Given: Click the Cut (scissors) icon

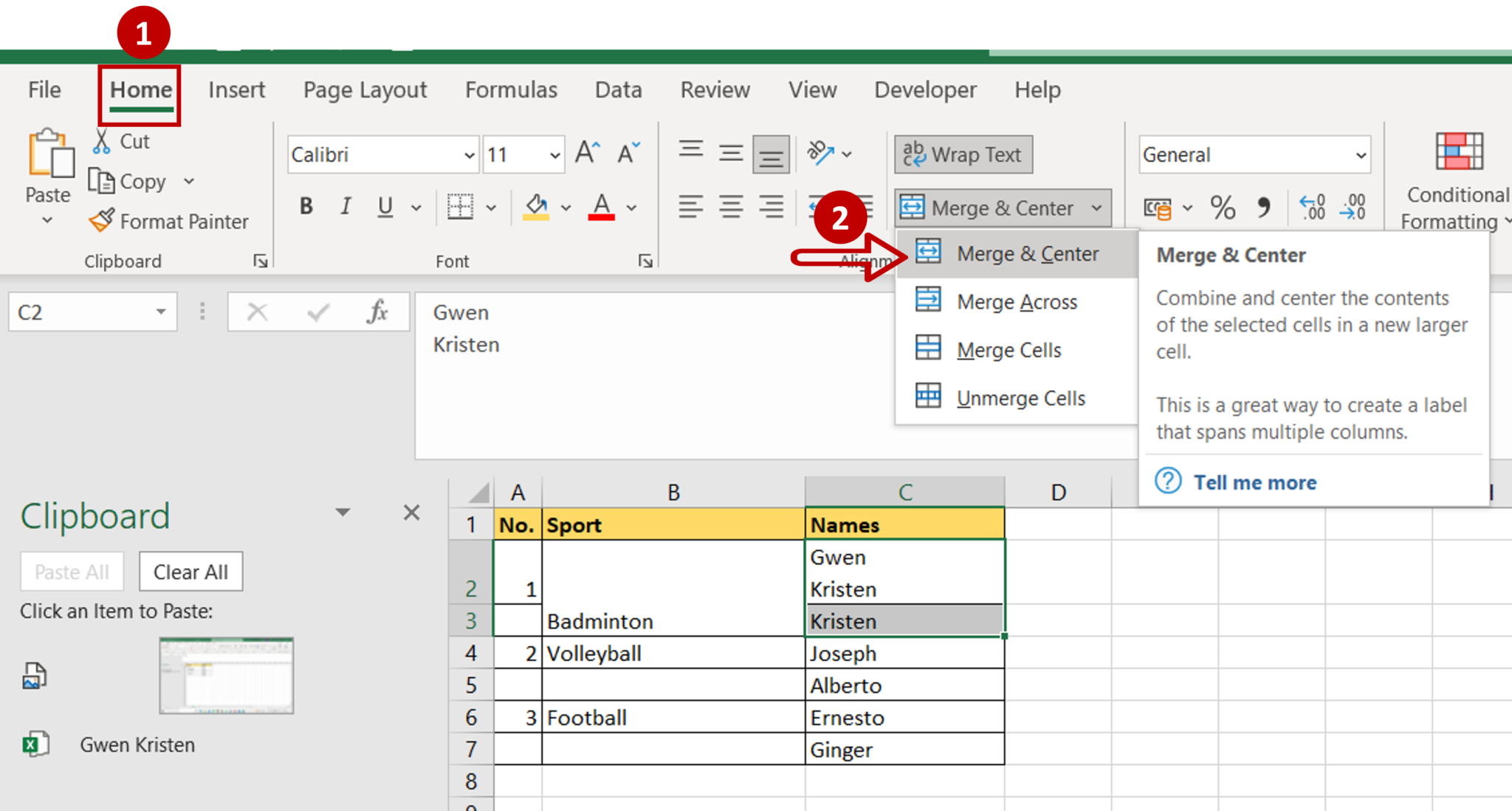Looking at the screenshot, I should (103, 140).
